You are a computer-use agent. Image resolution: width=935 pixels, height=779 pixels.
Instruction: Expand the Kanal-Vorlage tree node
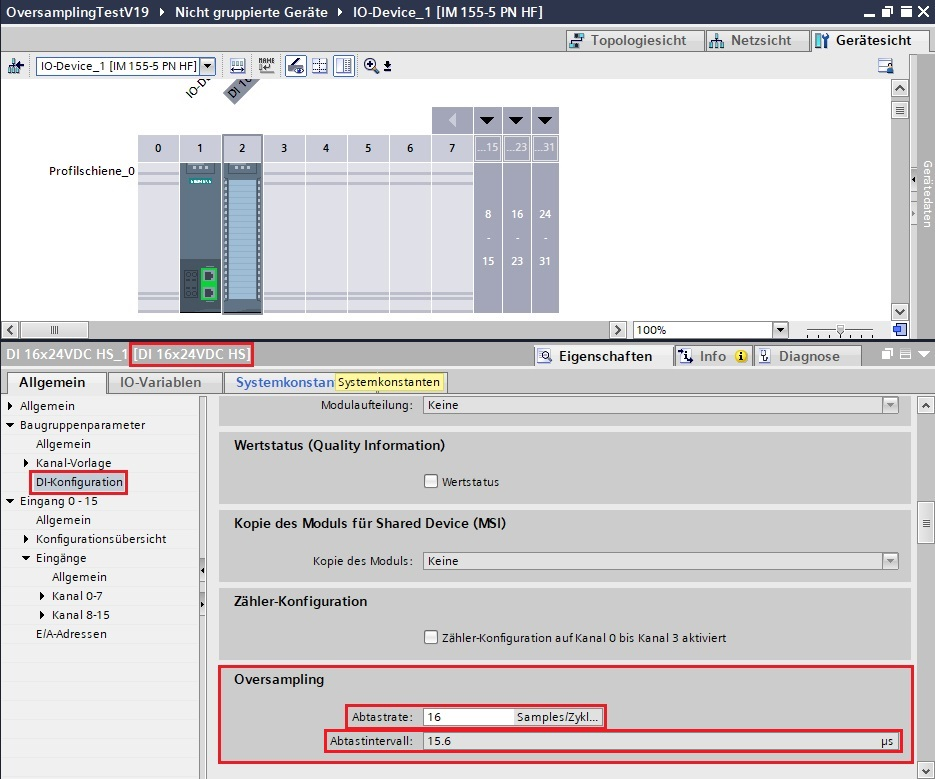pyautogui.click(x=26, y=463)
